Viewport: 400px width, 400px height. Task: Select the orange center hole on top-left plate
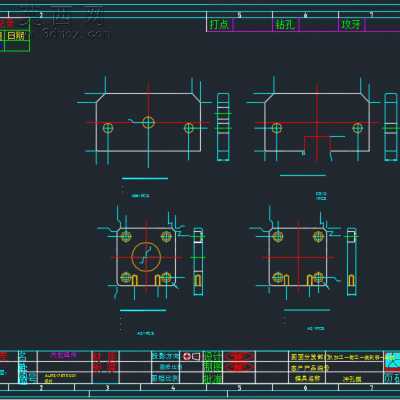pyautogui.click(x=148, y=122)
